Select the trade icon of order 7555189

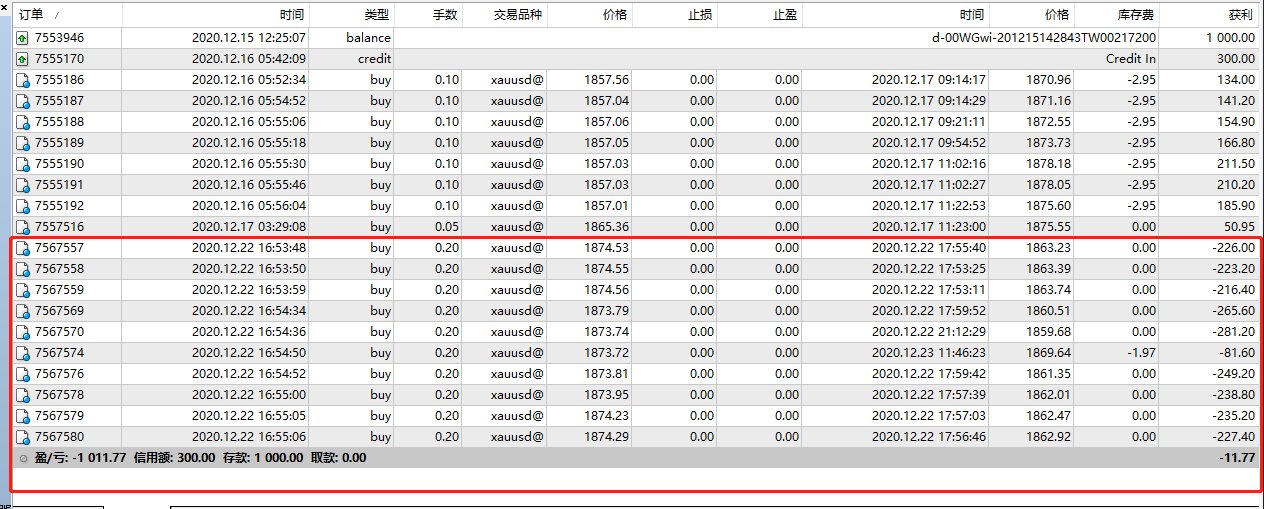point(23,143)
